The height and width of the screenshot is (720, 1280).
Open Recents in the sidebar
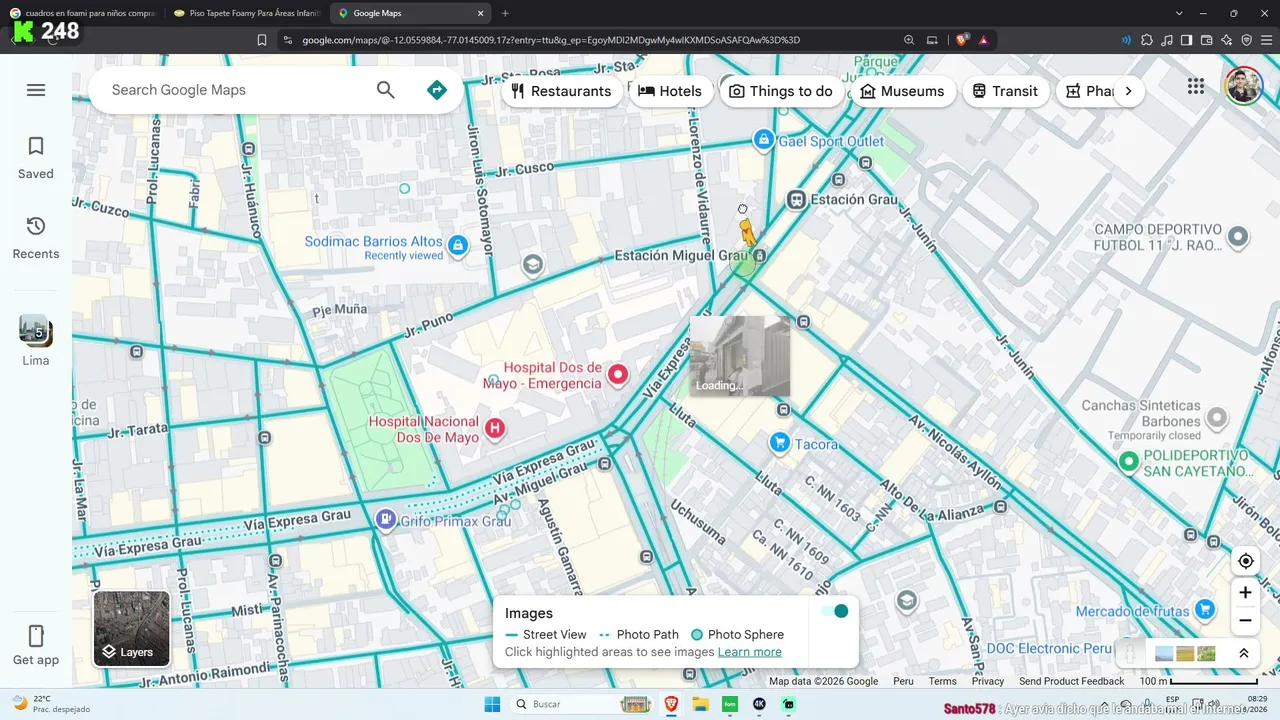tap(36, 238)
